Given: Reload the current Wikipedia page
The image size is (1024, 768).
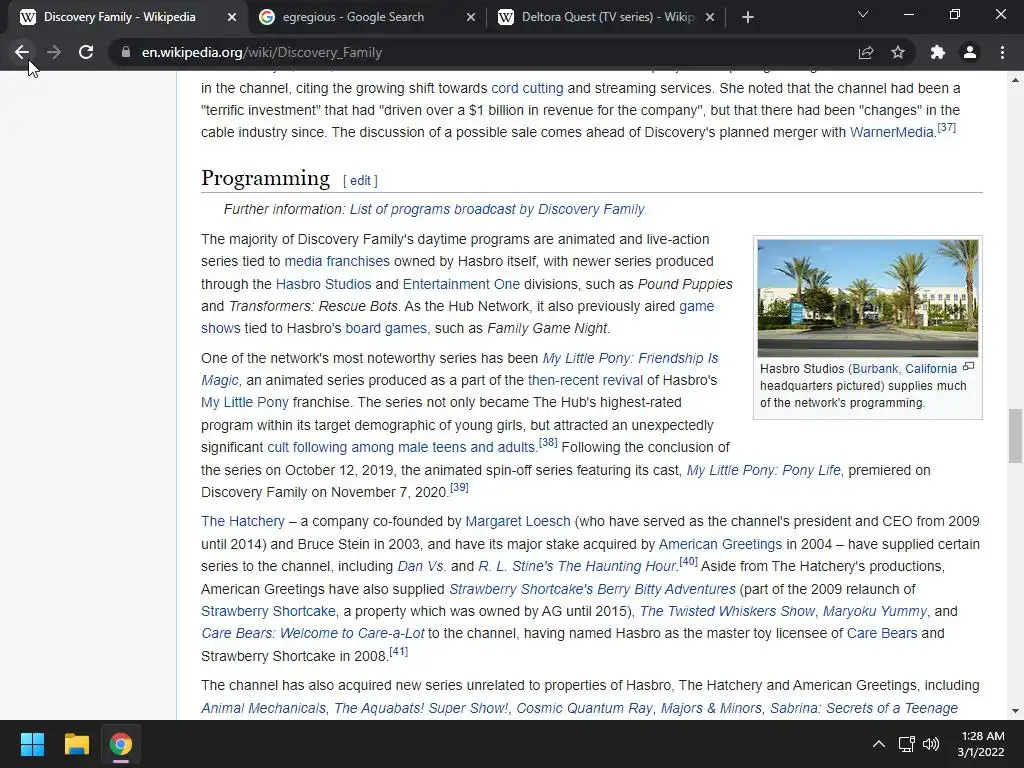Looking at the screenshot, I should pos(86,52).
